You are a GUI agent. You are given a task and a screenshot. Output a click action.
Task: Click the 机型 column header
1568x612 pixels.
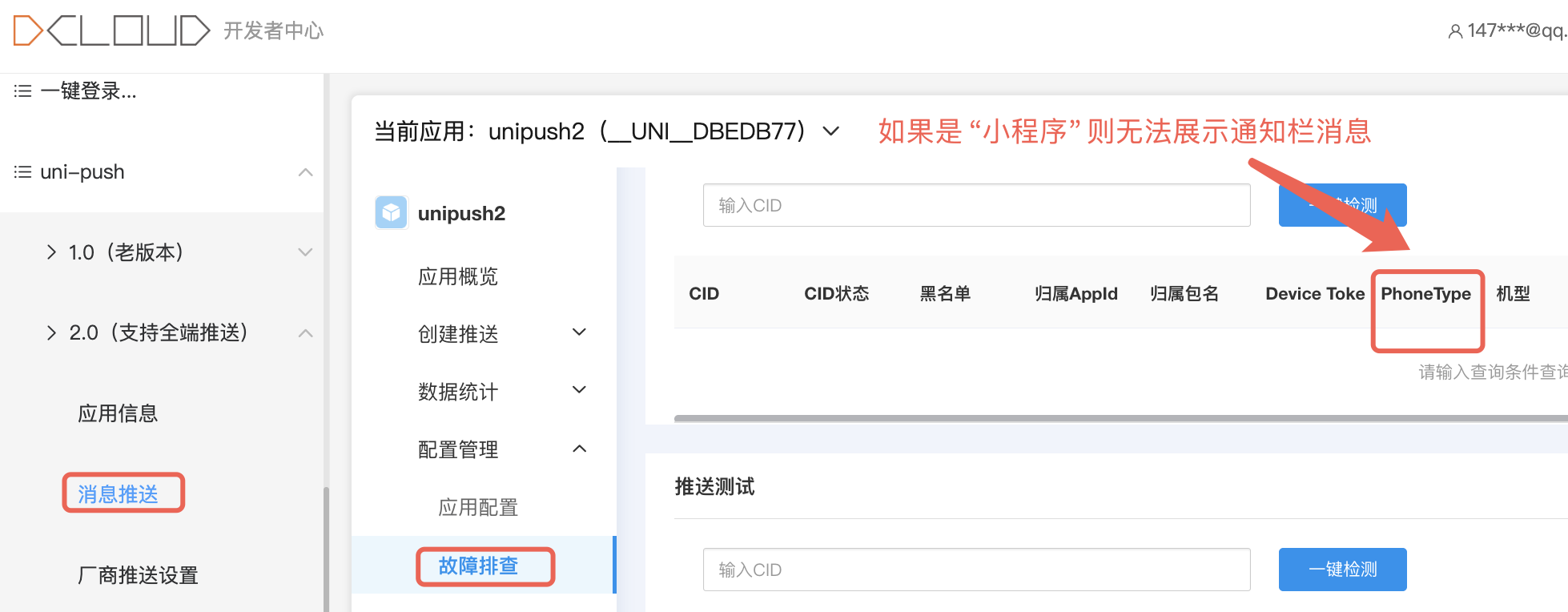(1514, 294)
